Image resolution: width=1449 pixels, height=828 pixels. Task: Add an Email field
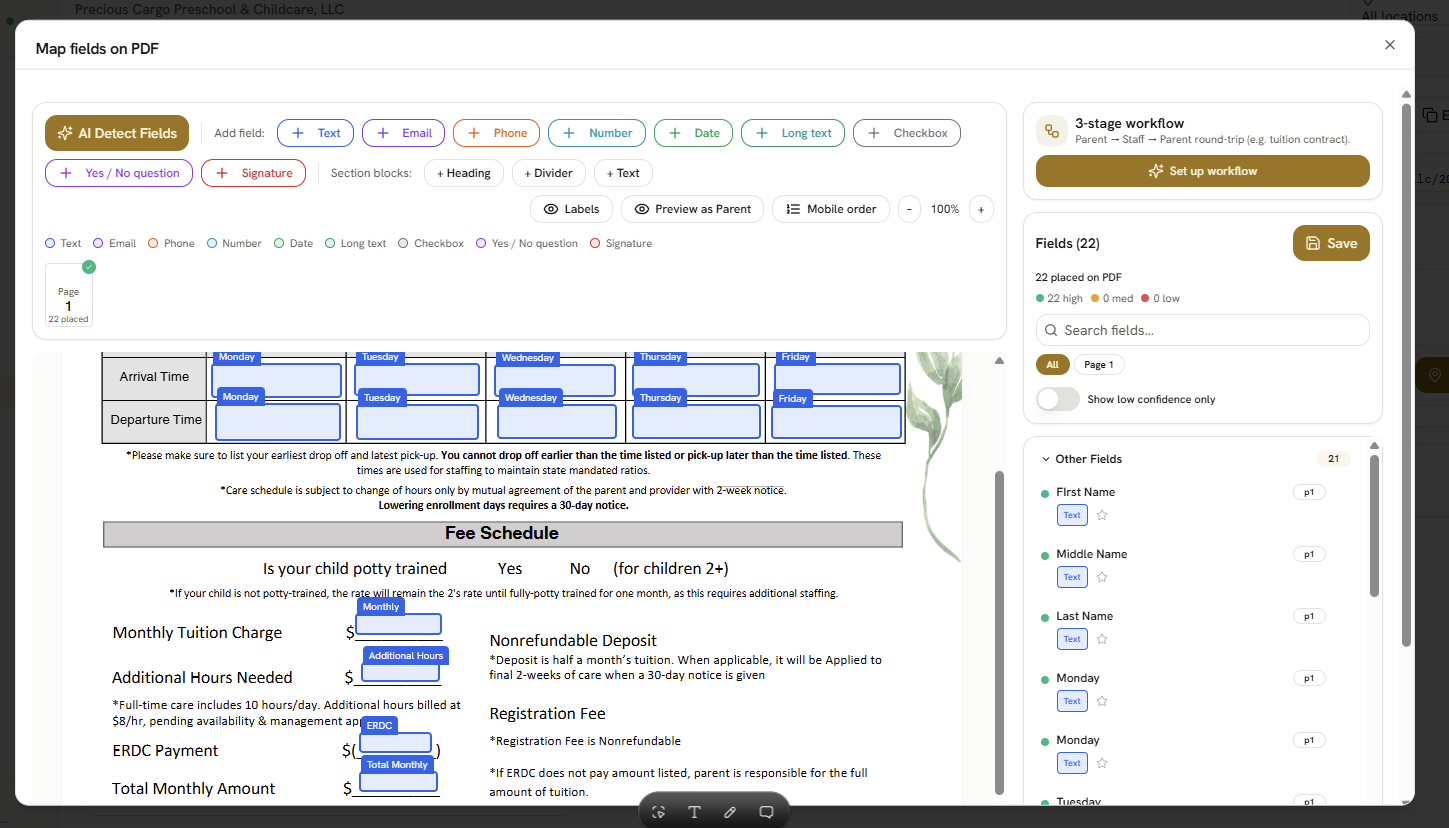pos(403,133)
